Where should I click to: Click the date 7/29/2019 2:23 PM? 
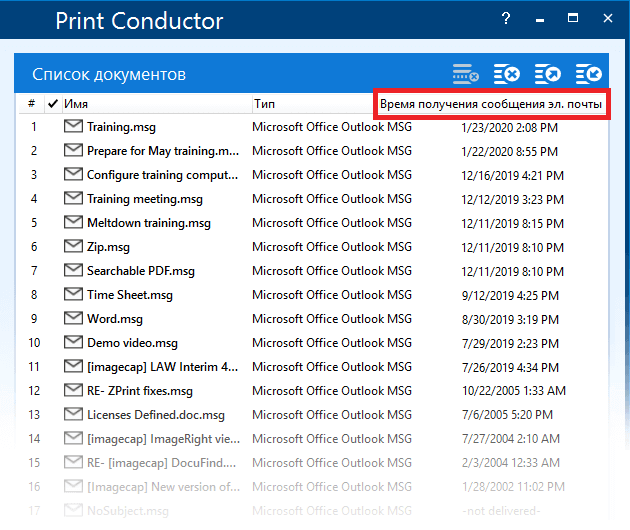click(510, 343)
